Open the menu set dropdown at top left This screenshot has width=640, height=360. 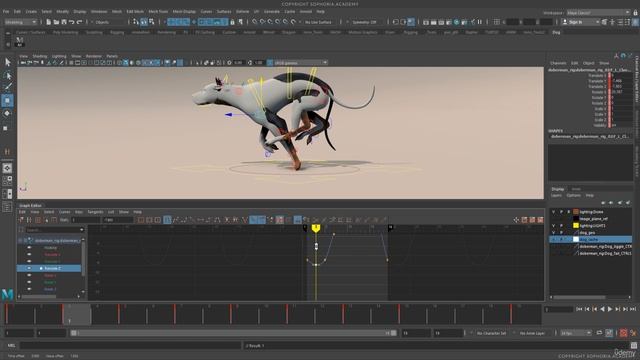(20, 22)
